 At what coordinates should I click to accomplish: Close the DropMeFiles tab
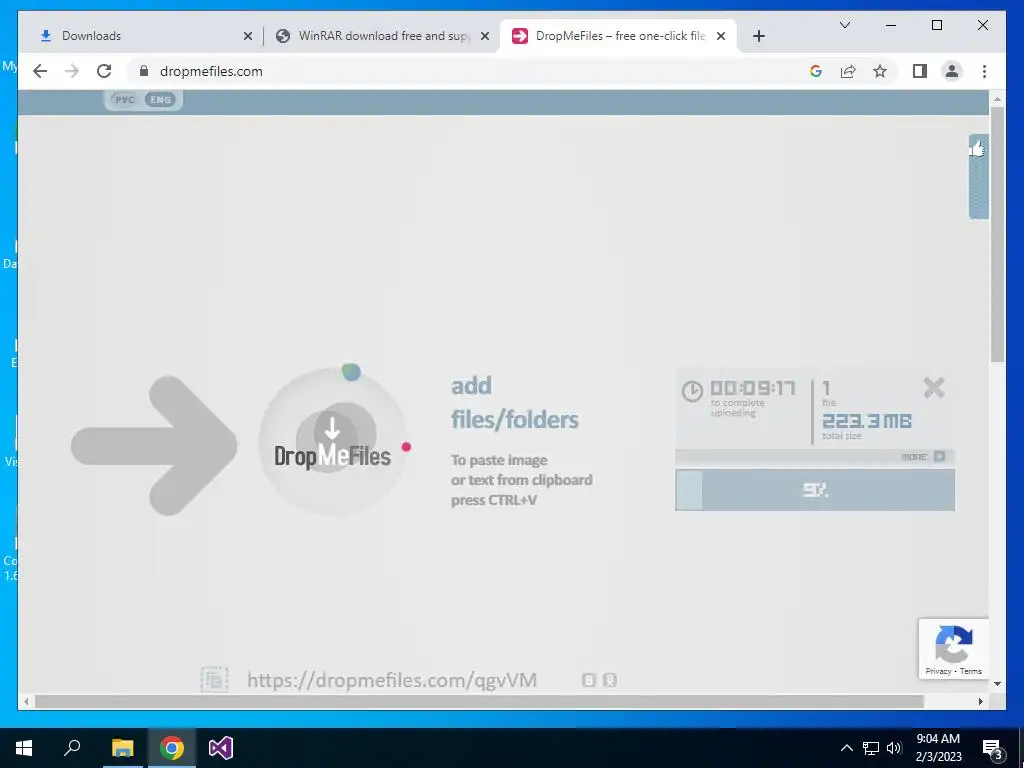pyautogui.click(x=720, y=36)
